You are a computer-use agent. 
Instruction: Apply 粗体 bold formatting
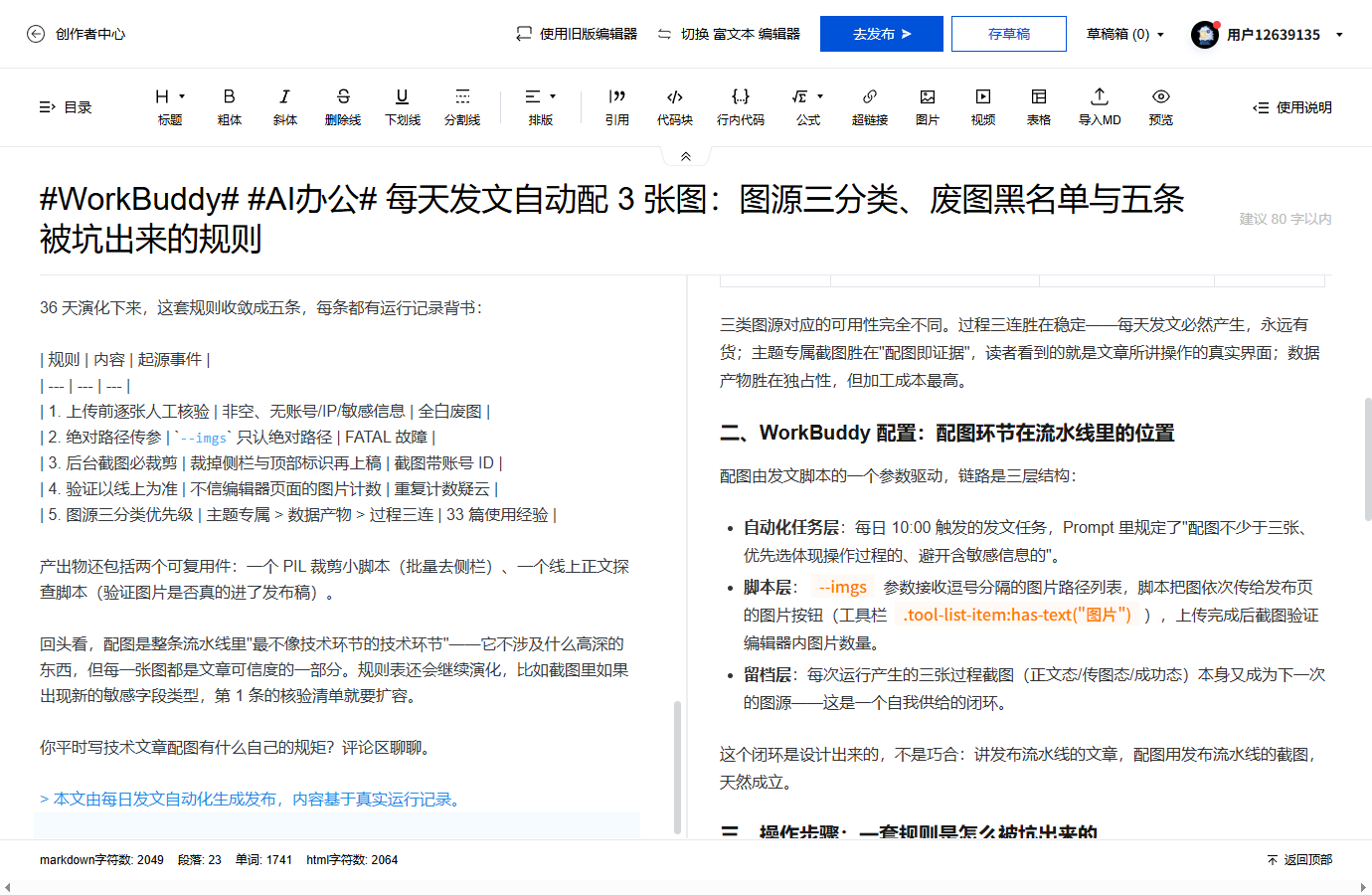click(230, 106)
